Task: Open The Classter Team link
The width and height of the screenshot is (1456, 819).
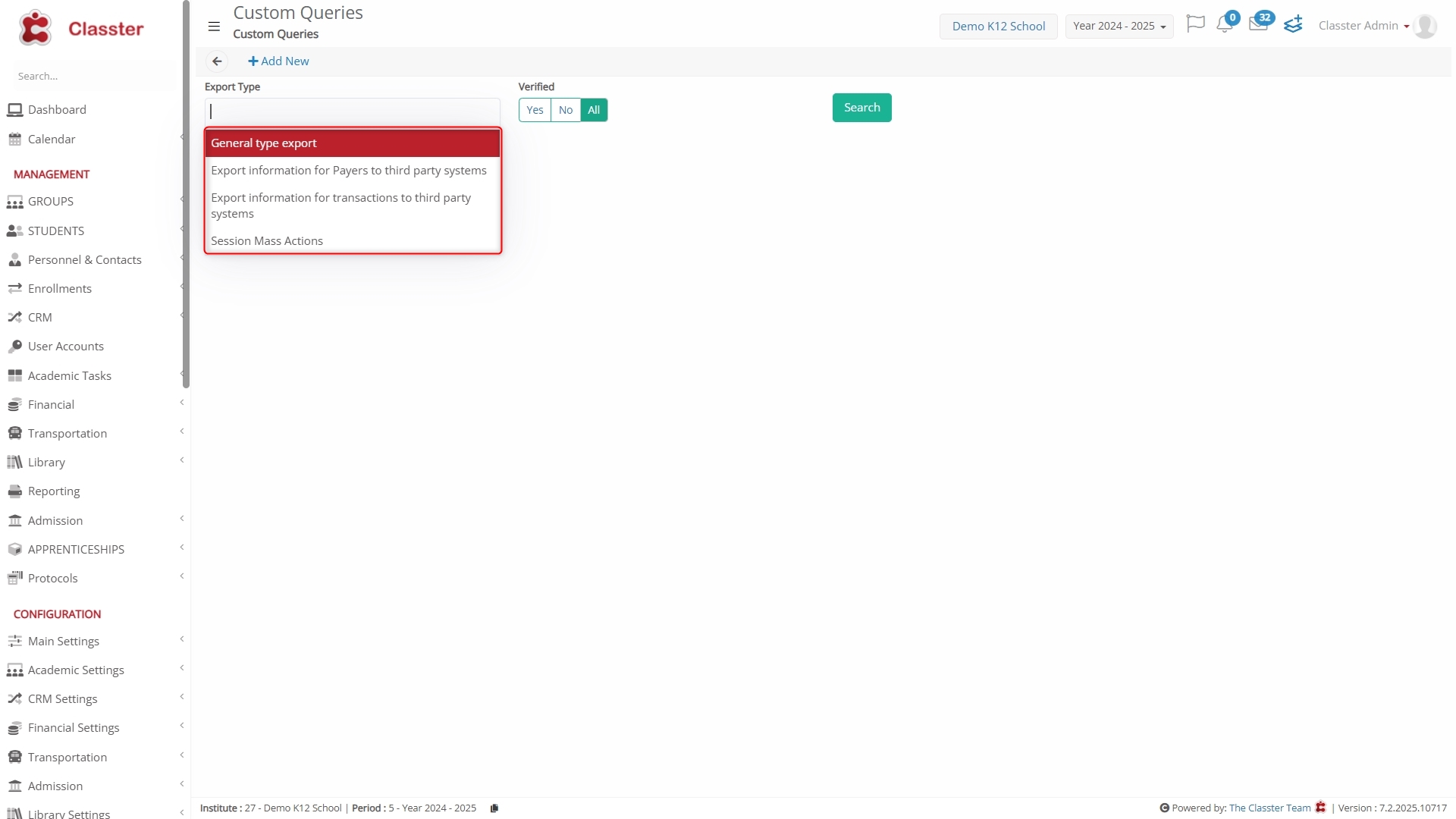Action: pyautogui.click(x=1269, y=808)
